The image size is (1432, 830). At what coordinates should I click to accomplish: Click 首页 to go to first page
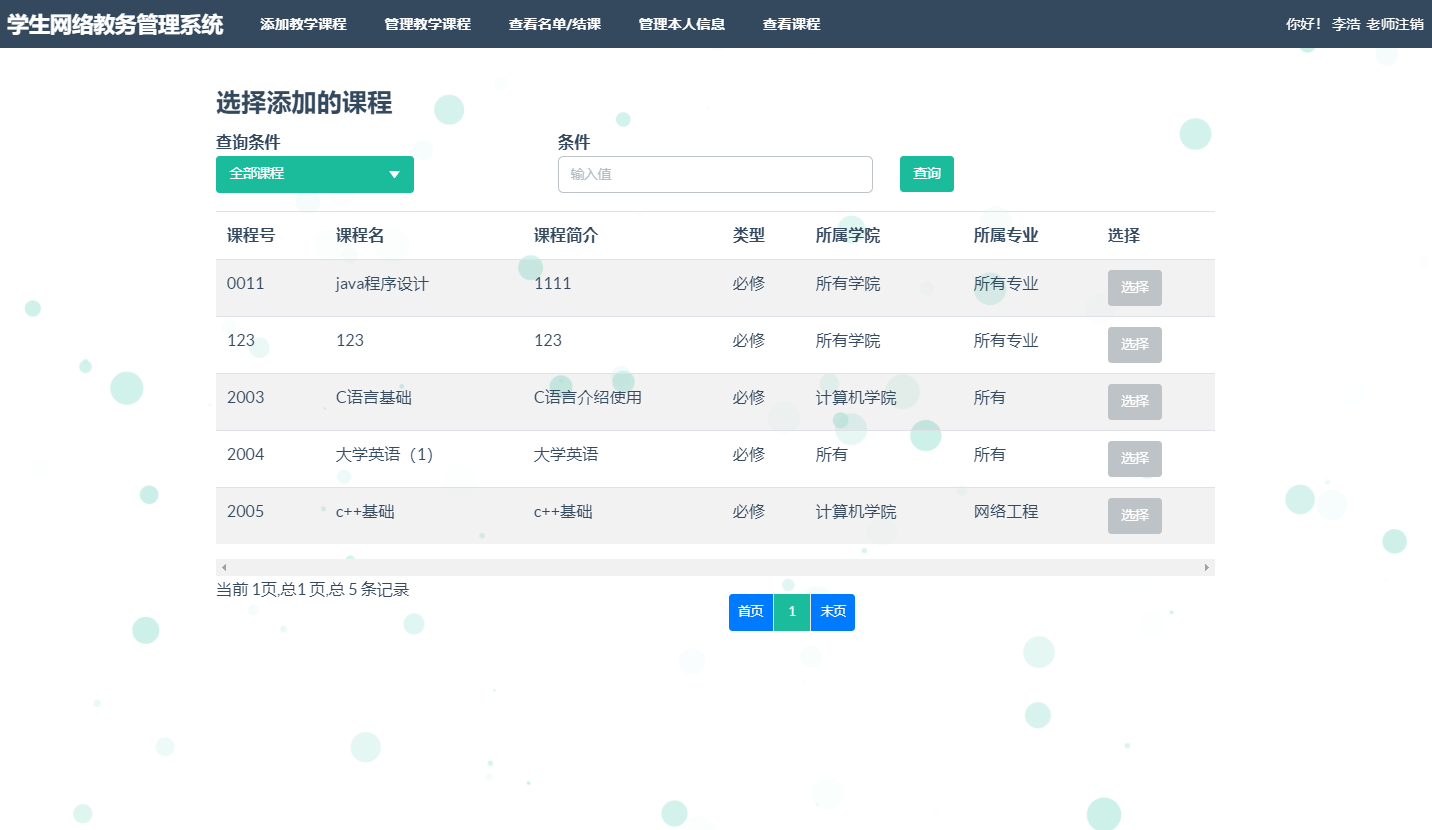tap(751, 612)
